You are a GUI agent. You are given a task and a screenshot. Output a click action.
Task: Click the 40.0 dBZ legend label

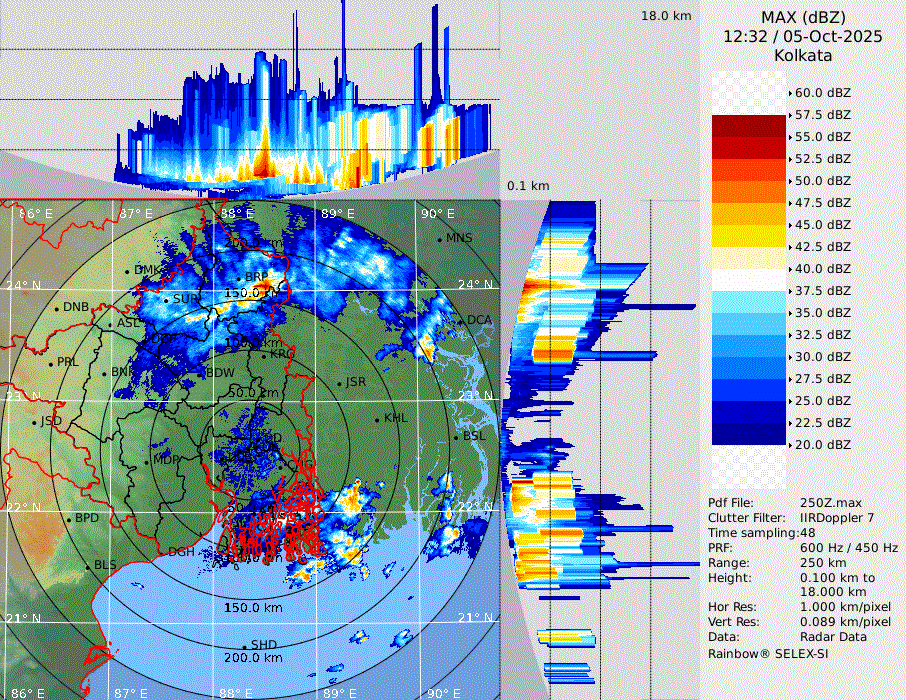pos(822,268)
